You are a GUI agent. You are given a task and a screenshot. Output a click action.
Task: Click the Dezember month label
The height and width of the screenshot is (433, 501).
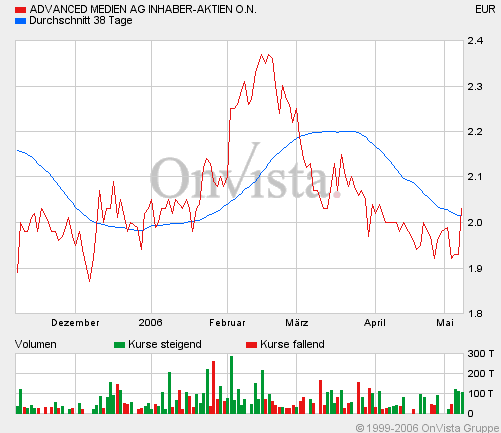tap(75, 323)
